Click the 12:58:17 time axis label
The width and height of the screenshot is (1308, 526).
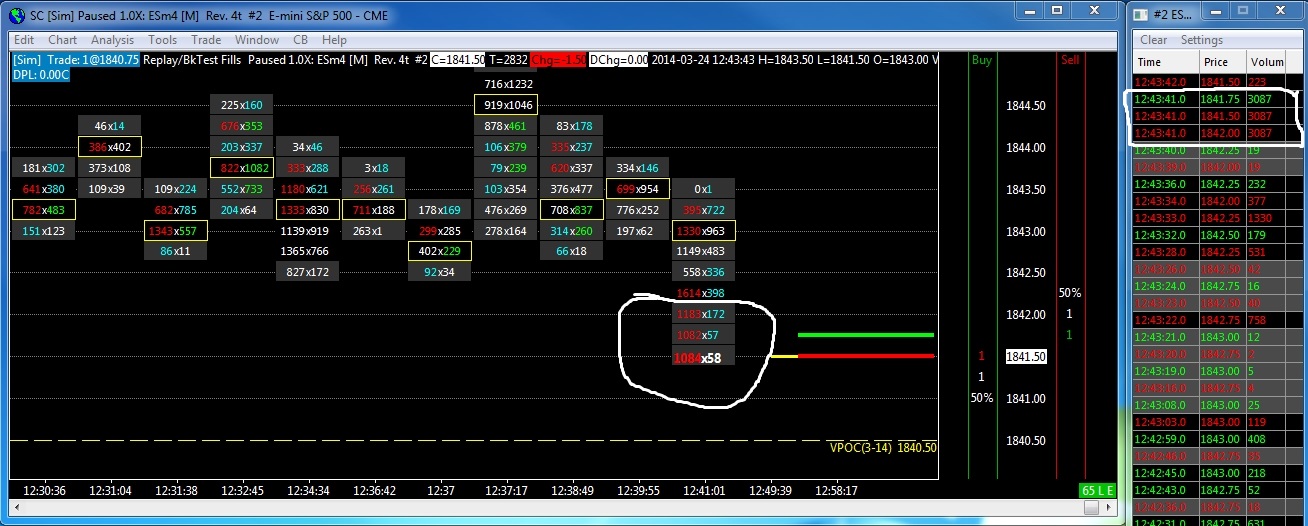point(836,490)
